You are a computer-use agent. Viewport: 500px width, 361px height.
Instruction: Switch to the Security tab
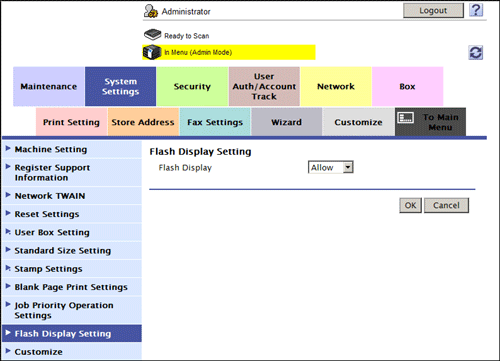(x=192, y=86)
